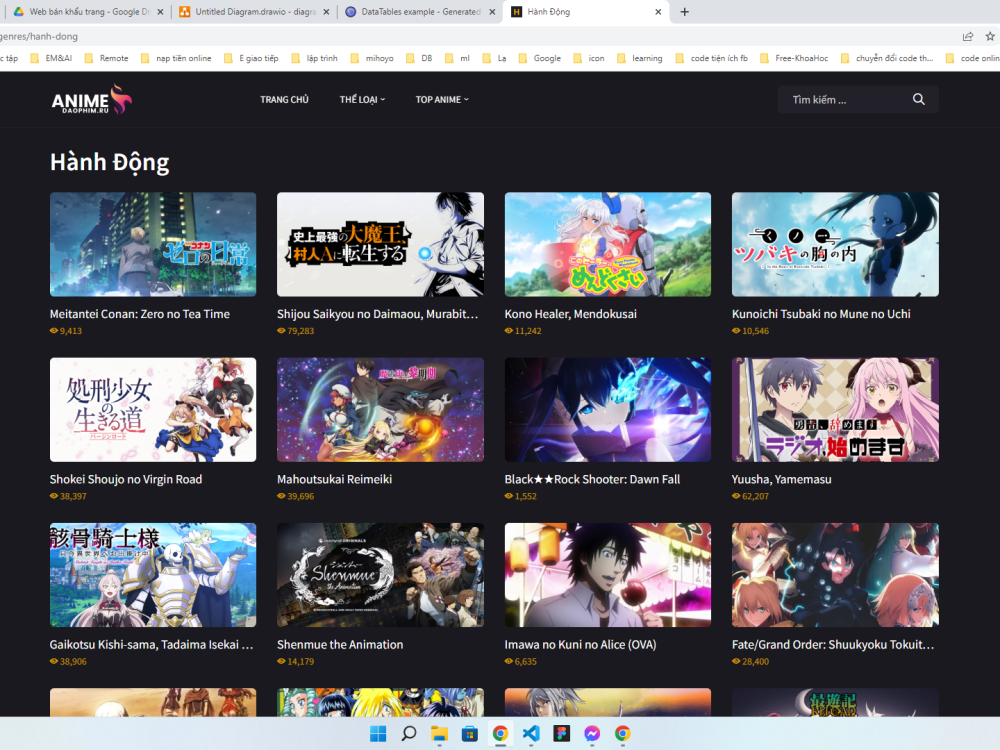Close the Hành Động browser tab
This screenshot has height=750, width=1000.
click(x=658, y=11)
